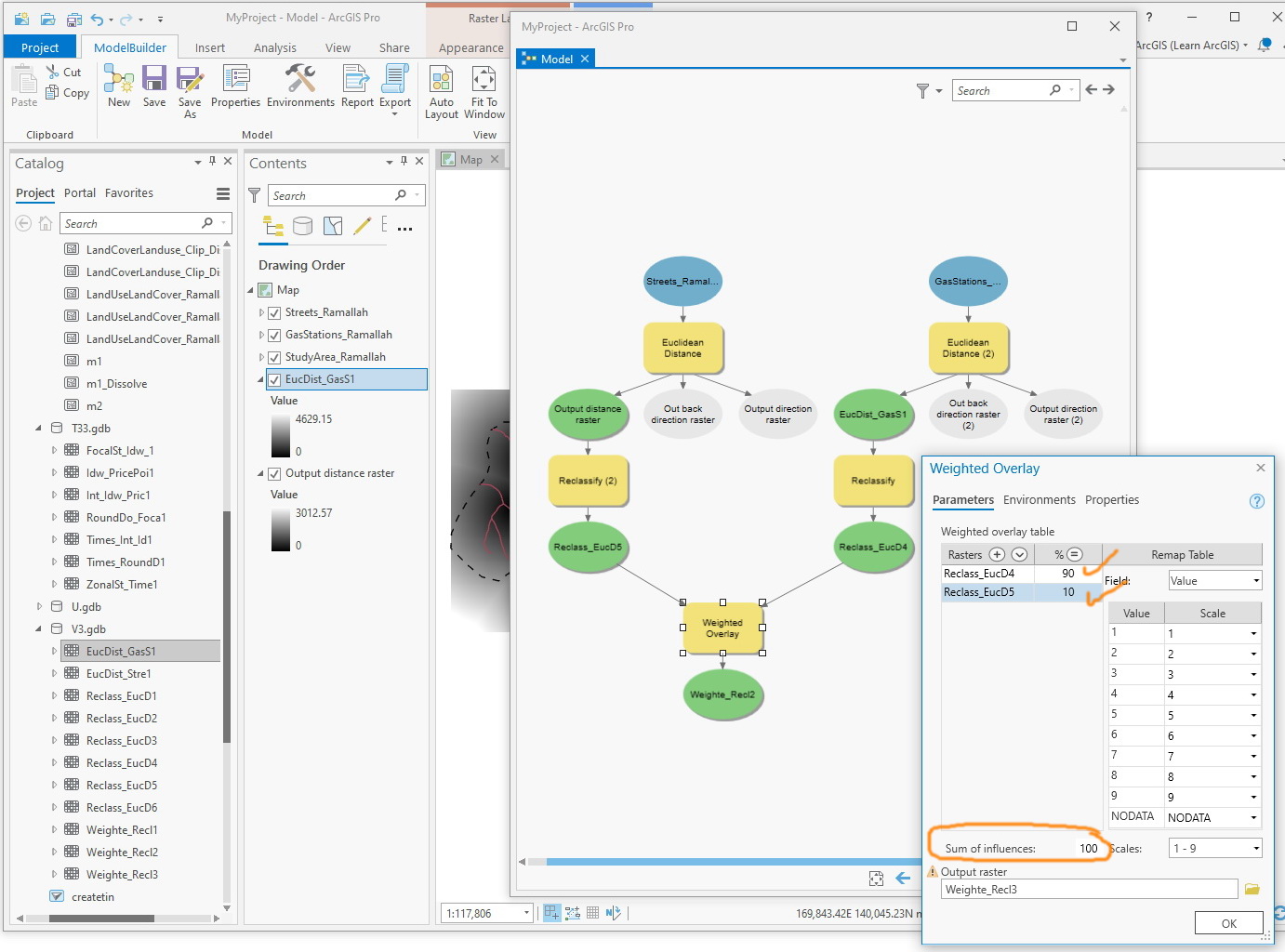Click List By Drawing Order icon
The width and height of the screenshot is (1285, 952).
coord(273,226)
